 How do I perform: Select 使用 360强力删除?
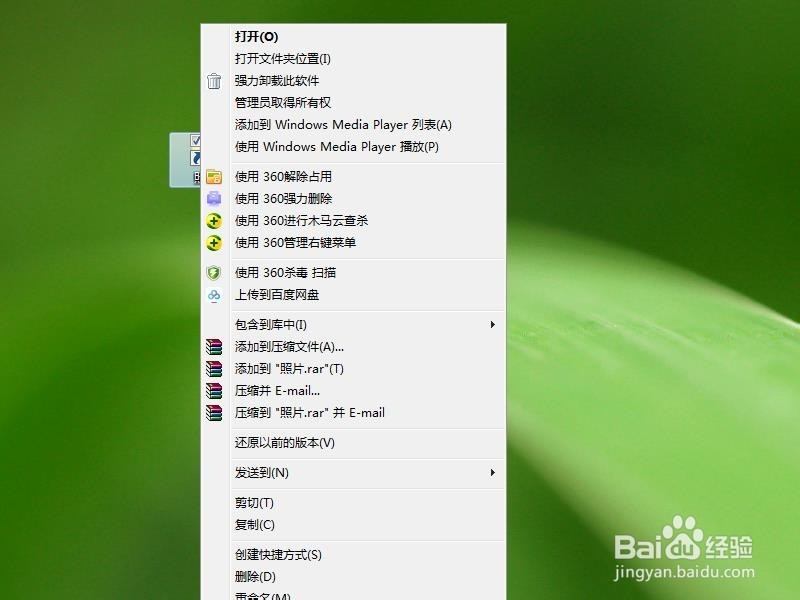click(353, 198)
